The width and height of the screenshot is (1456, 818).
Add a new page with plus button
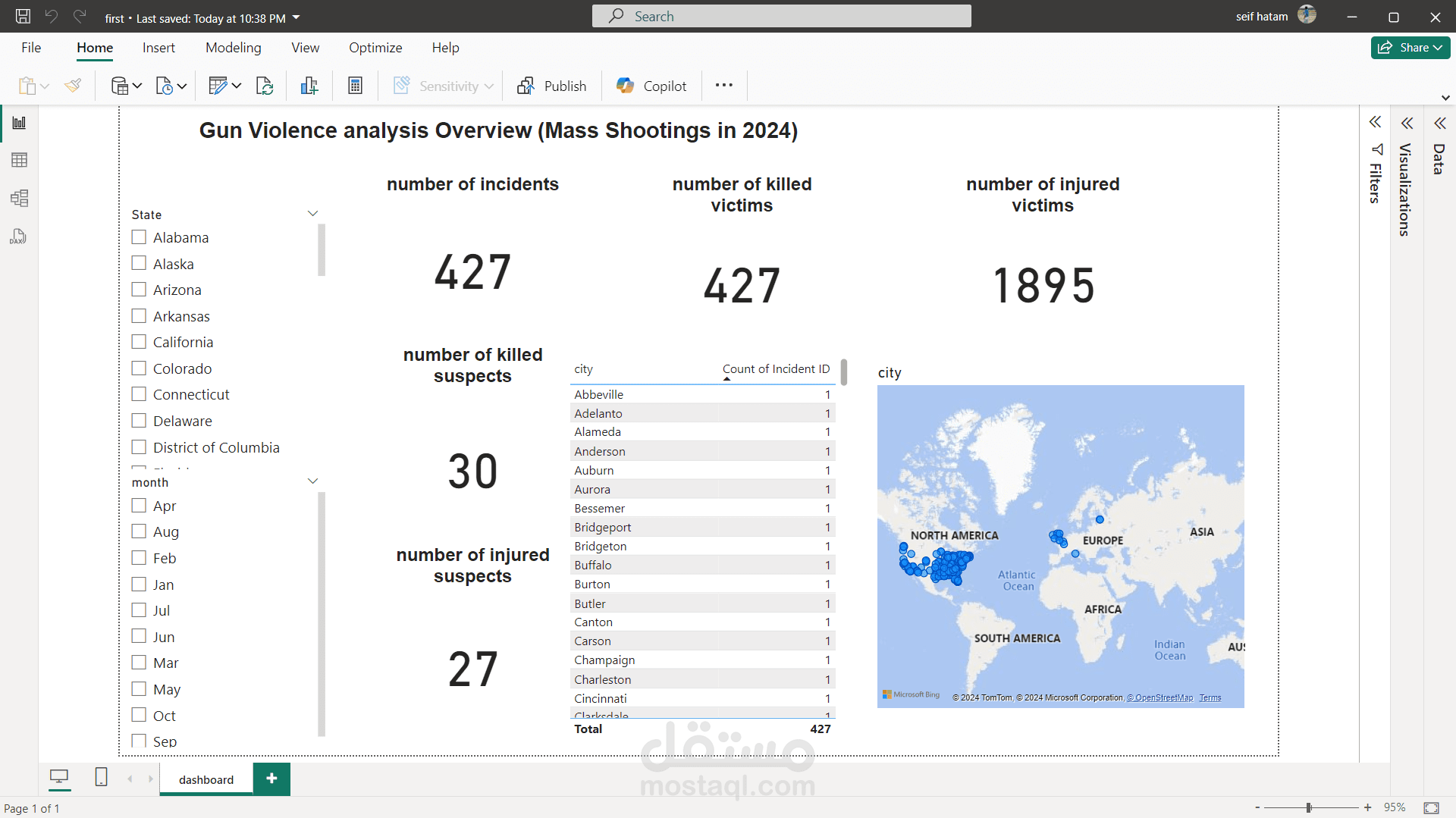coord(271,779)
